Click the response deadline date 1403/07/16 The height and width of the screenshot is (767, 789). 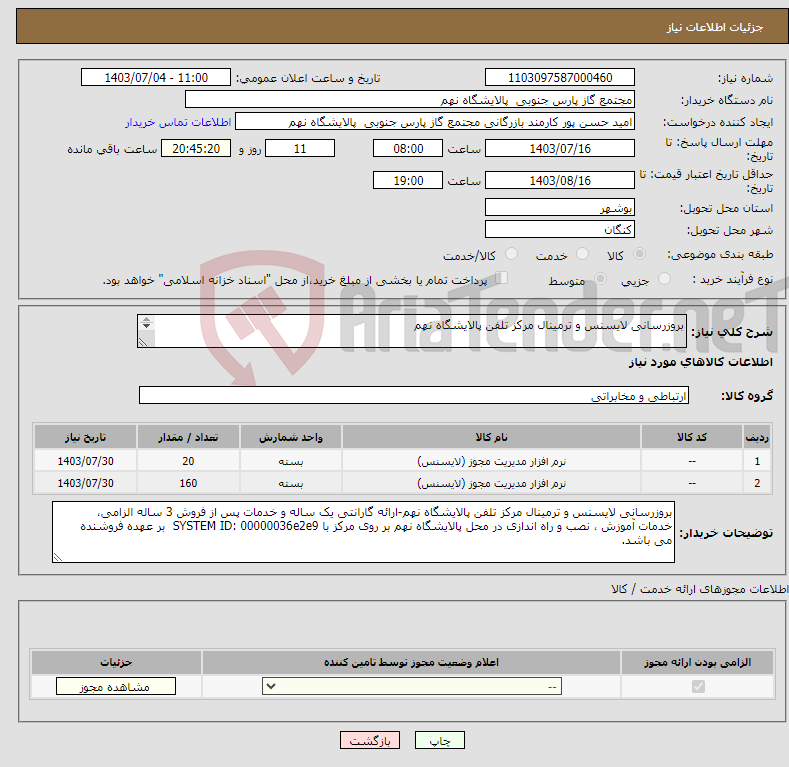(x=560, y=148)
